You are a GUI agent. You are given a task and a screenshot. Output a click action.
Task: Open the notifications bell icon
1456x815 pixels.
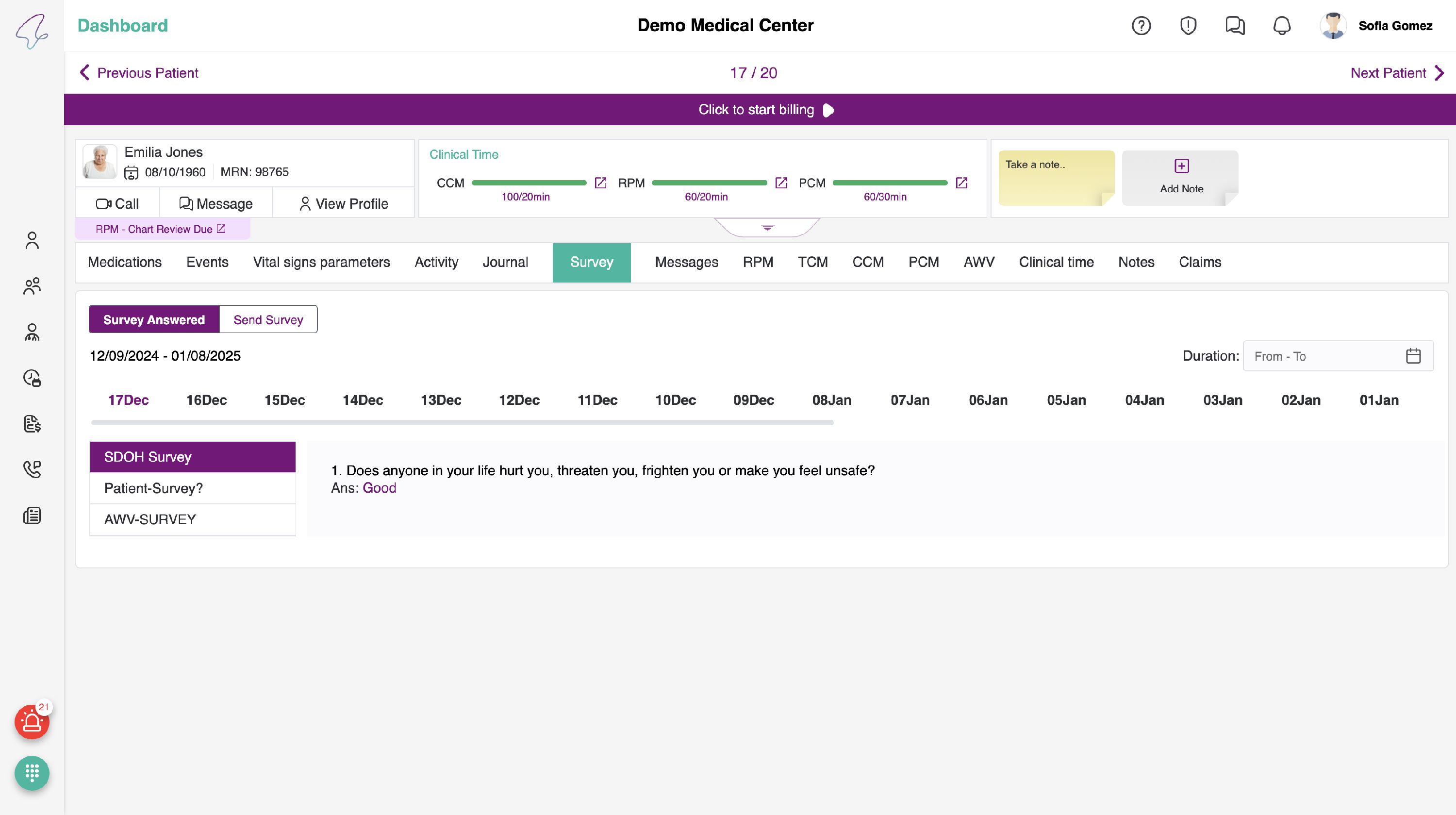tap(1281, 25)
